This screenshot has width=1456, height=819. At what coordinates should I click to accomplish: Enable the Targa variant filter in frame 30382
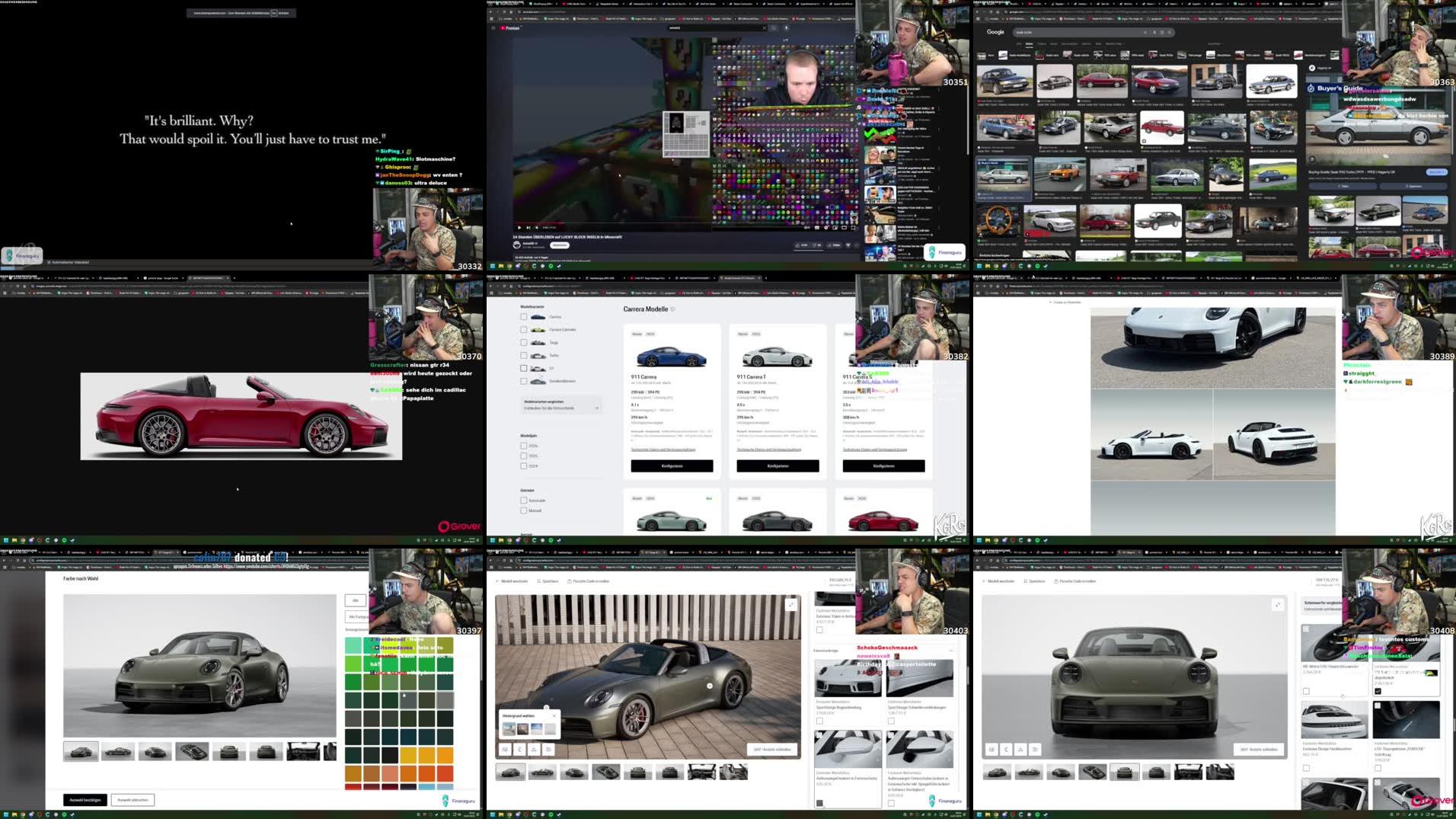tap(523, 343)
